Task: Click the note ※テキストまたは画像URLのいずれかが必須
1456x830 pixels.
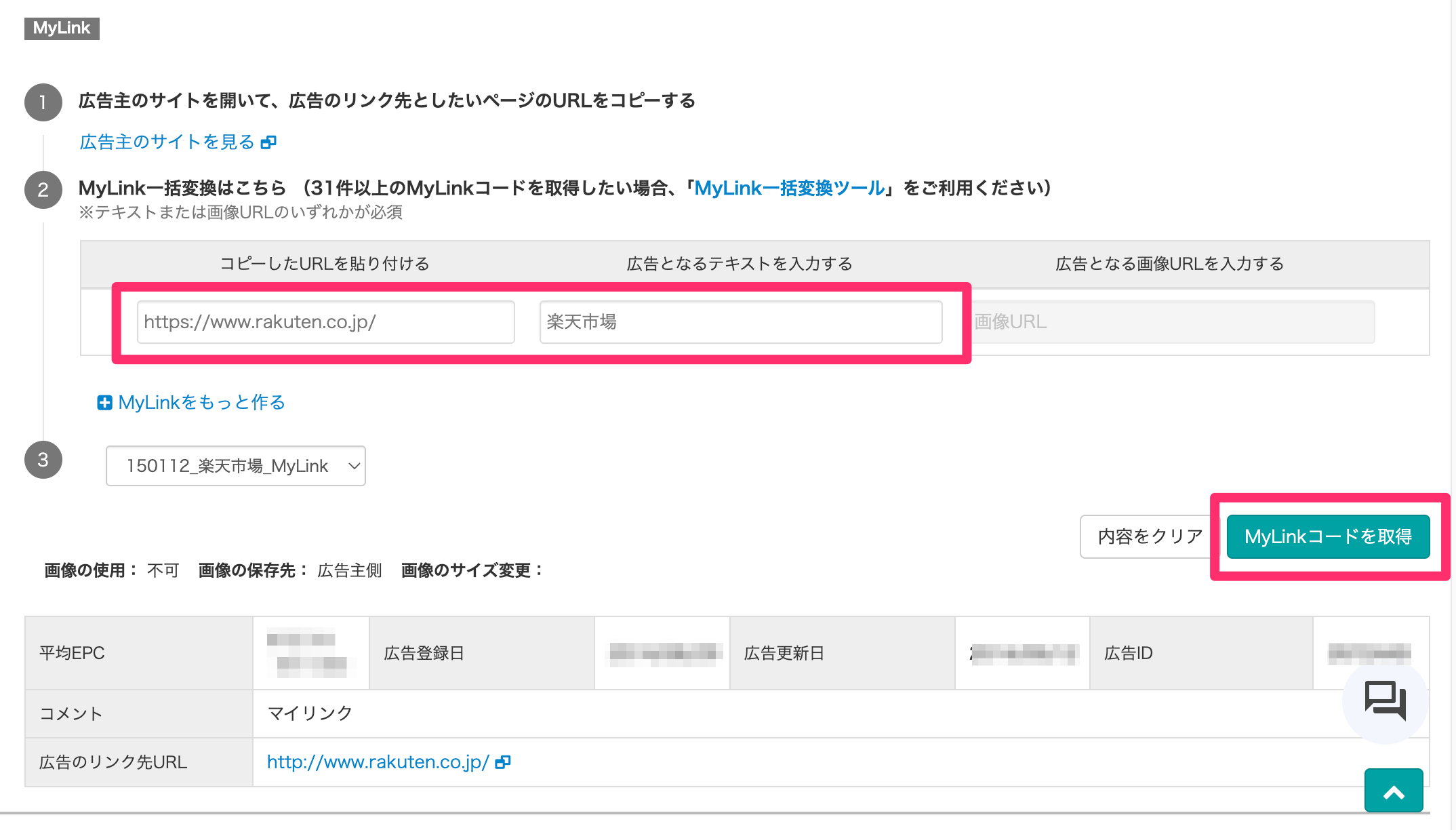Action: coord(241,212)
